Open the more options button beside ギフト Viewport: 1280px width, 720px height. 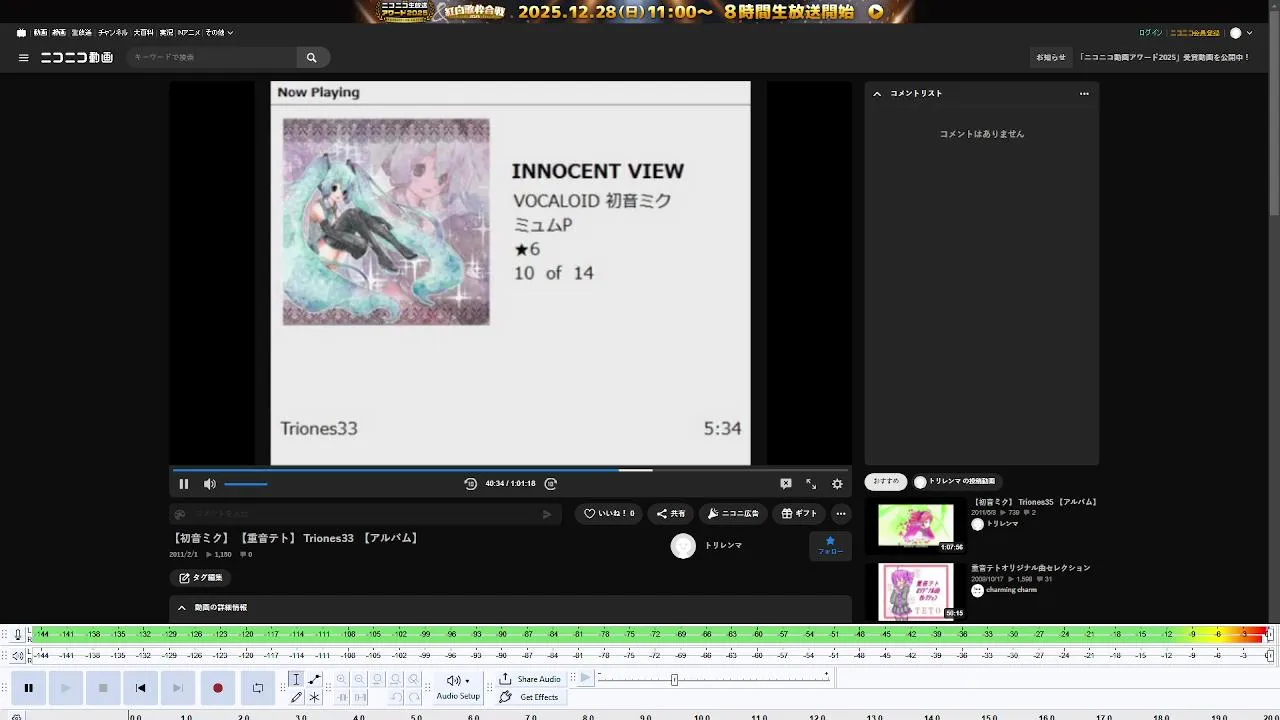(841, 514)
